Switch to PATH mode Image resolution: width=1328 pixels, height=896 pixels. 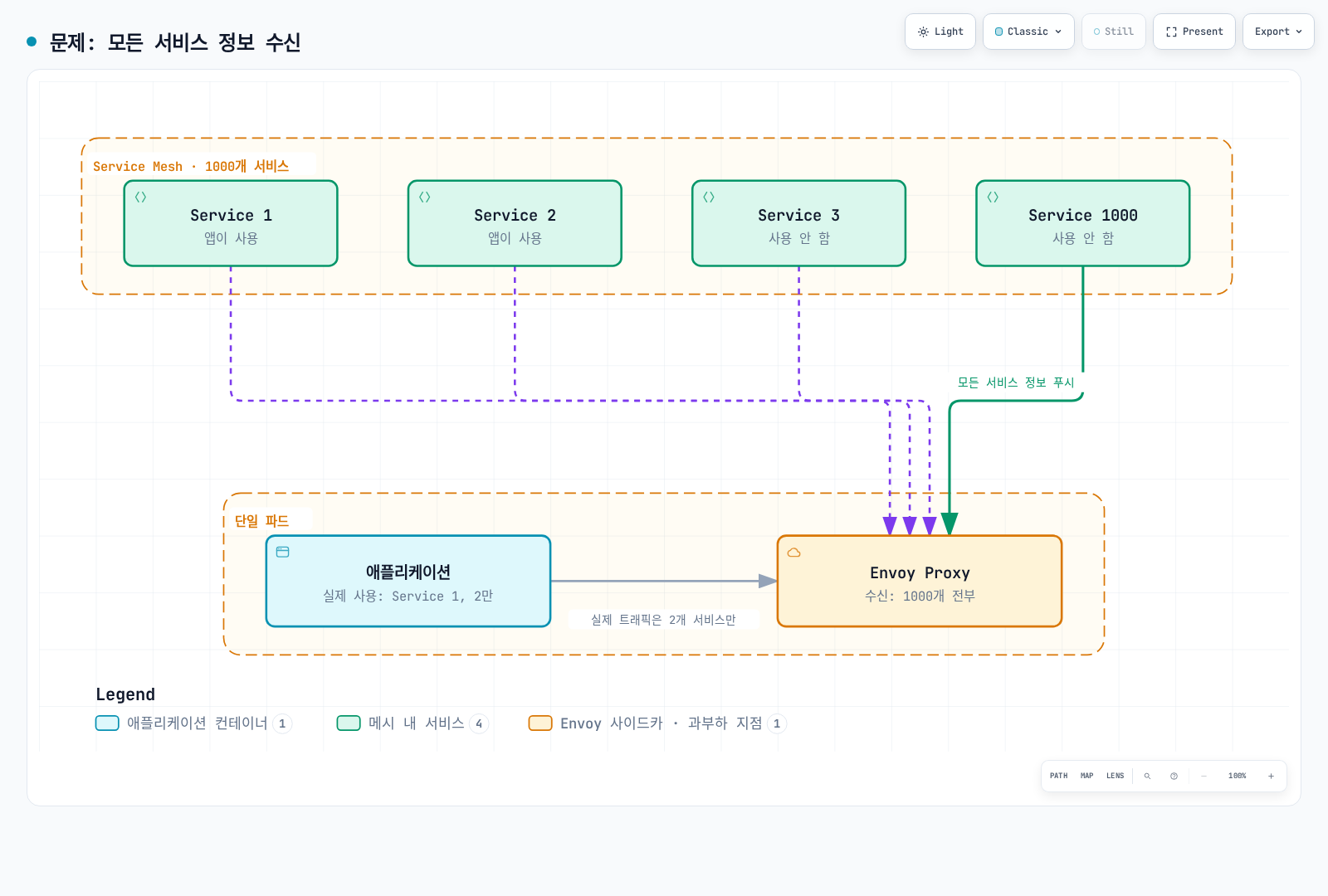(x=1059, y=777)
